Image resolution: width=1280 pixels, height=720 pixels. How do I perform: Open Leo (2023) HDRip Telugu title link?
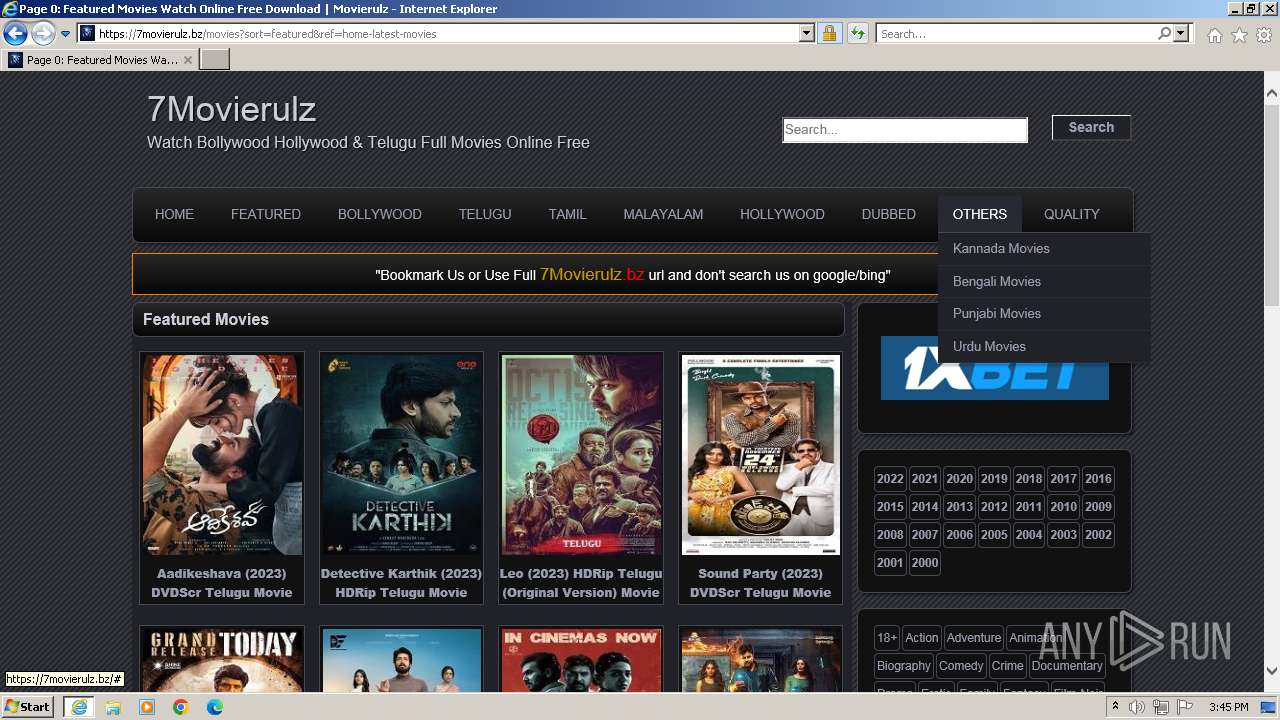coord(581,583)
